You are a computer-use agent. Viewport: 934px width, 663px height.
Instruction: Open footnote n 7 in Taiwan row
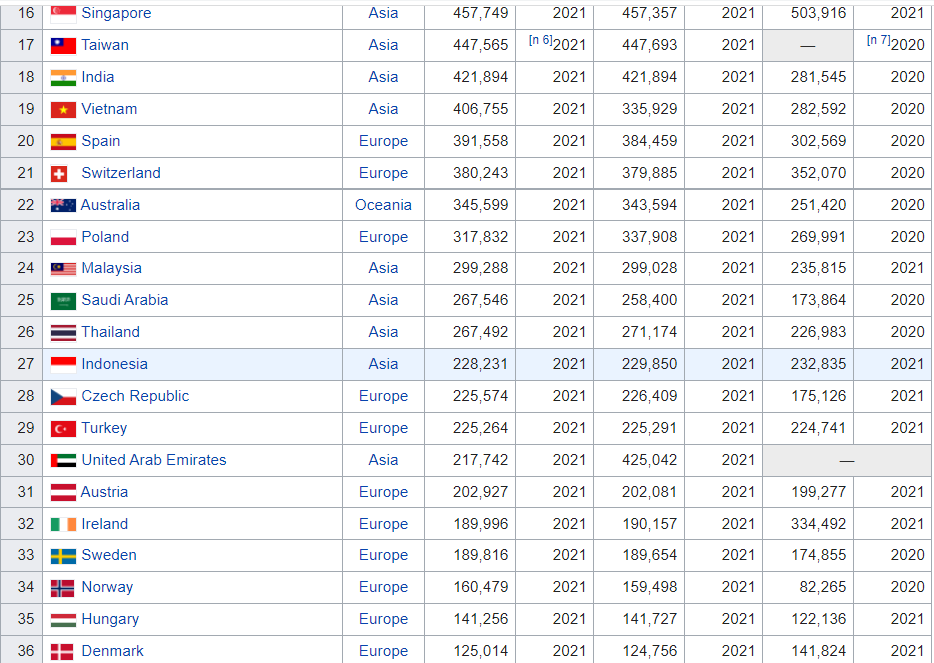[879, 40]
